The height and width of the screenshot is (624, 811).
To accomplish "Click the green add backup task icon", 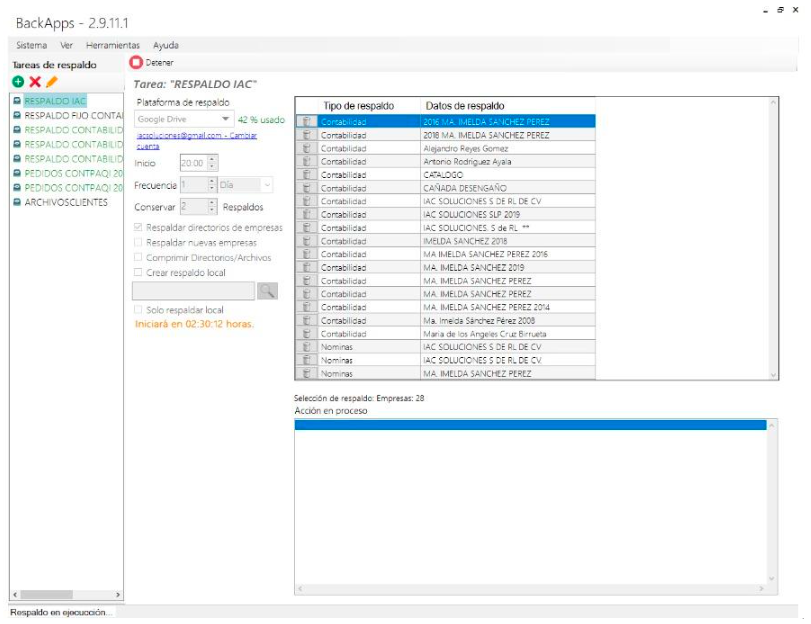I will point(18,81).
